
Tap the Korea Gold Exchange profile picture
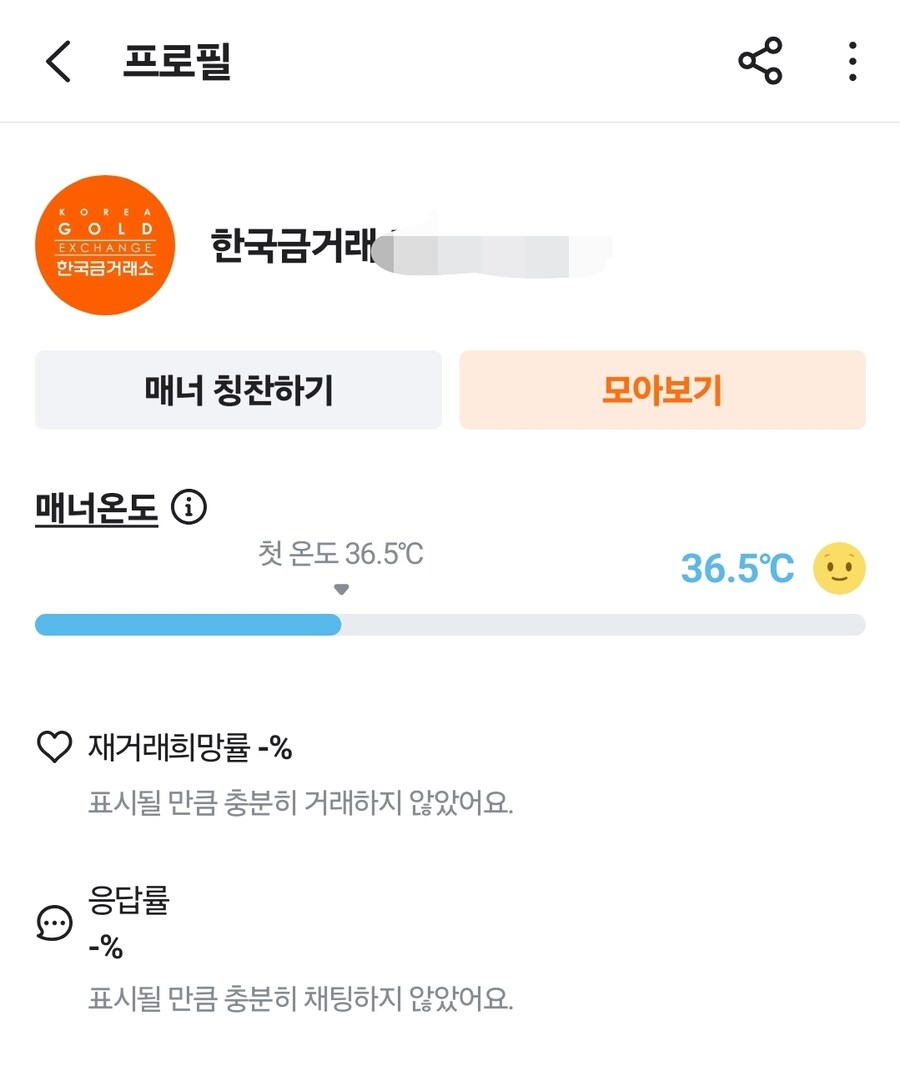105,245
